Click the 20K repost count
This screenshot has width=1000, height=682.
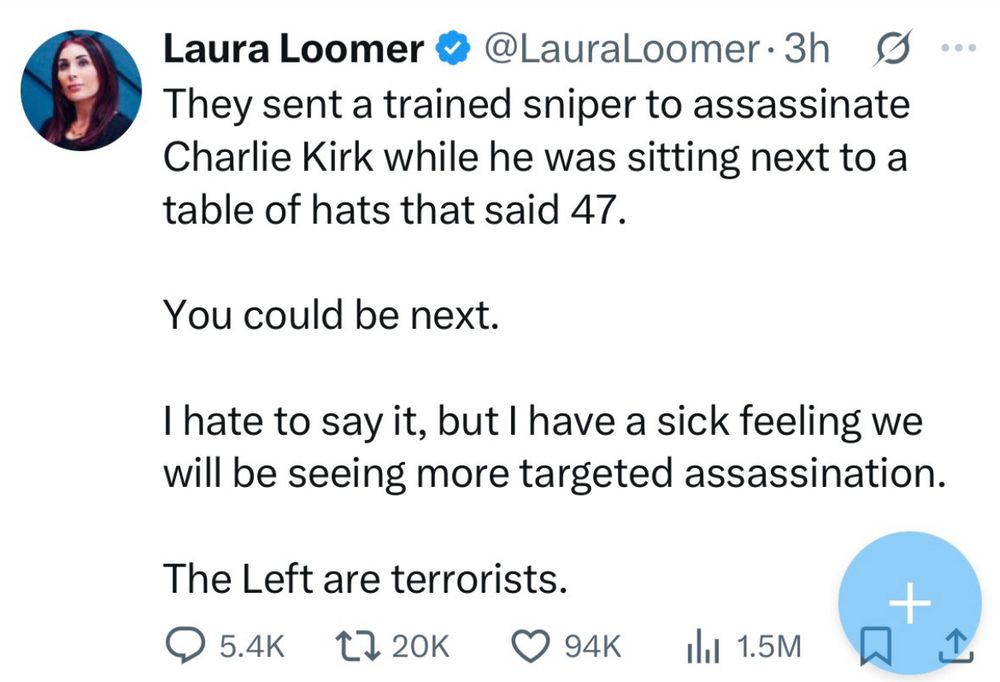pos(419,645)
